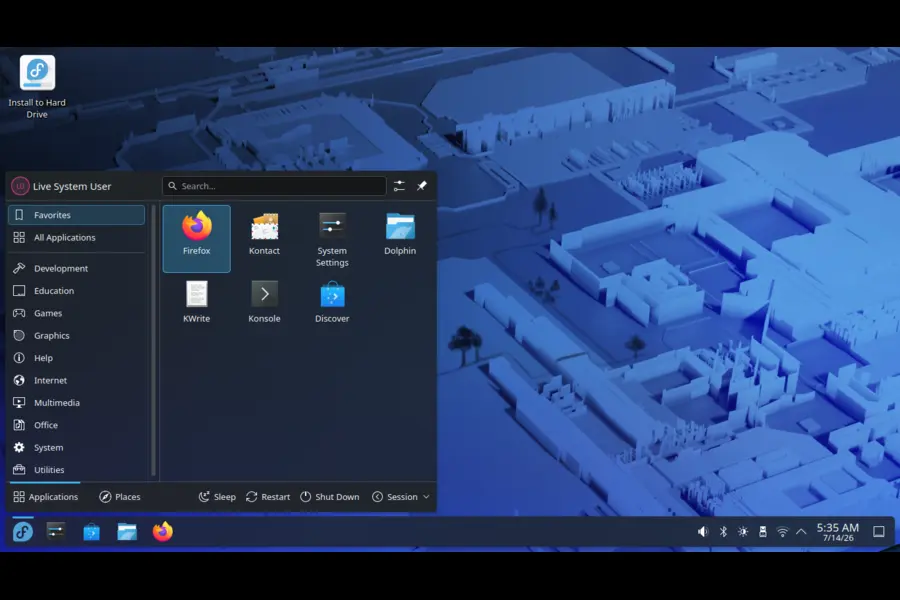The height and width of the screenshot is (600, 900).
Task: Open Discover from the taskbar
Action: click(x=91, y=532)
